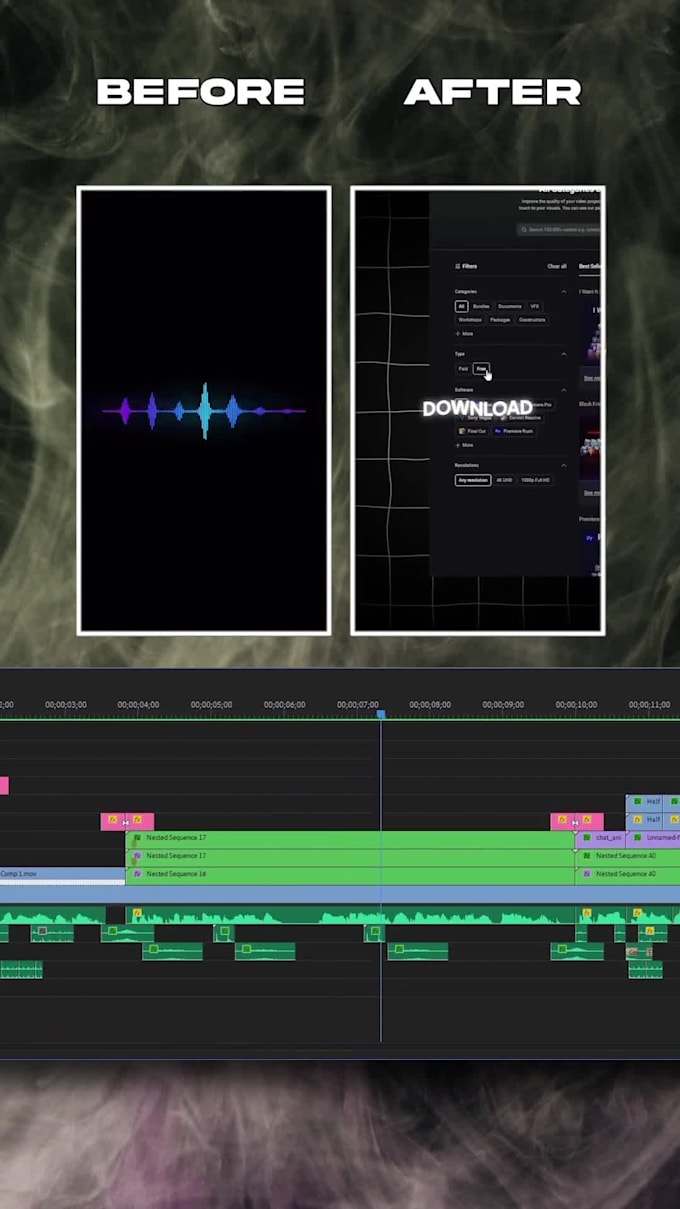Collapse the Resolutions filter section
The image size is (680, 1209).
(563, 465)
